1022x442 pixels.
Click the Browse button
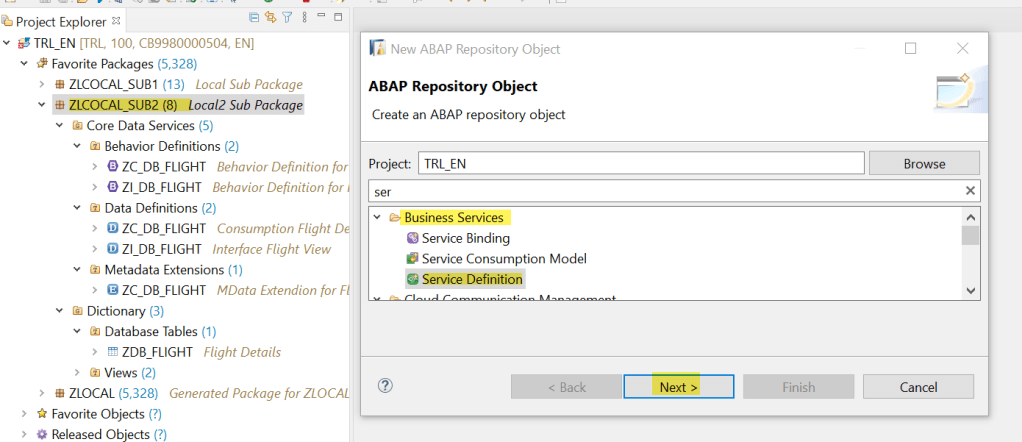923,164
